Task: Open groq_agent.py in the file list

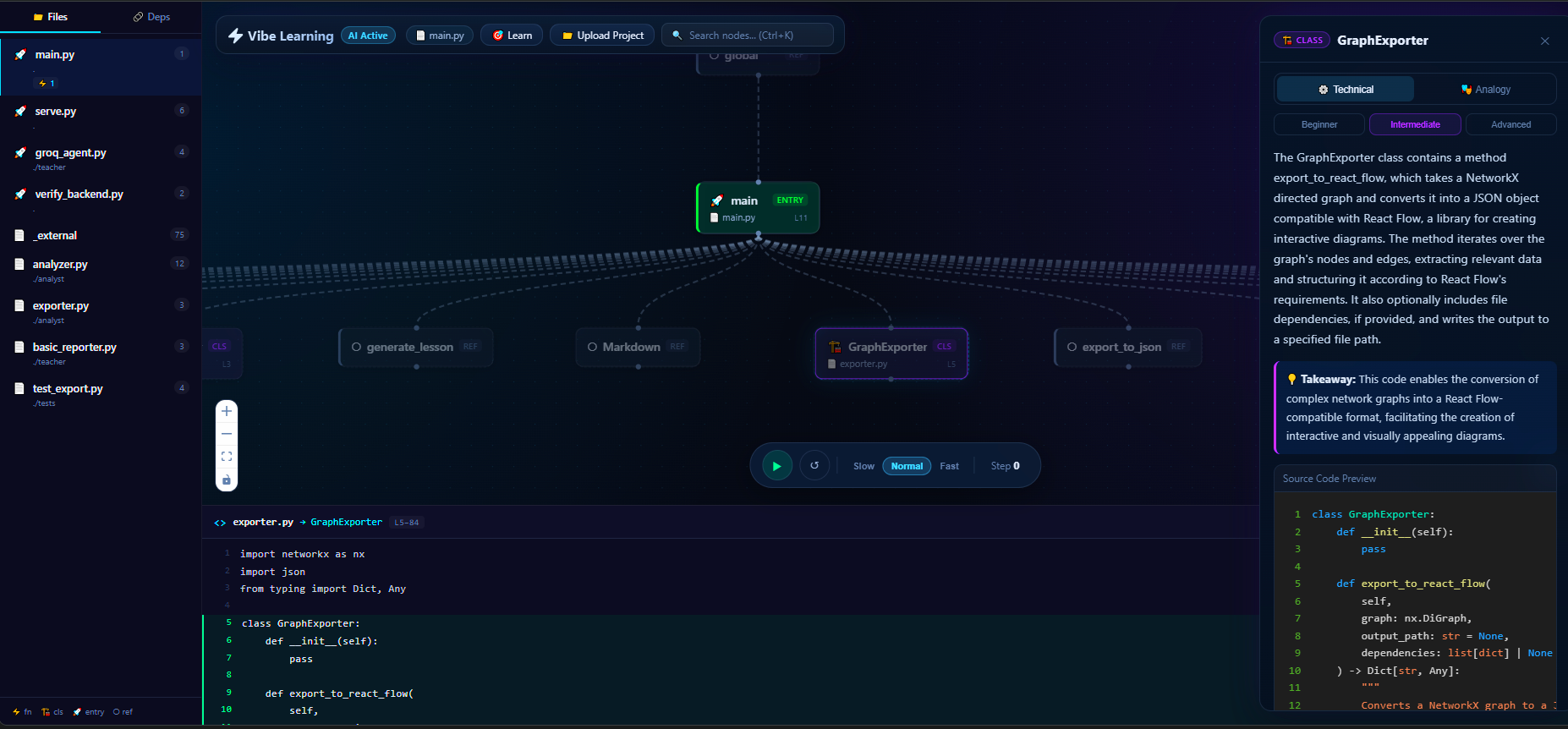Action: click(101, 158)
